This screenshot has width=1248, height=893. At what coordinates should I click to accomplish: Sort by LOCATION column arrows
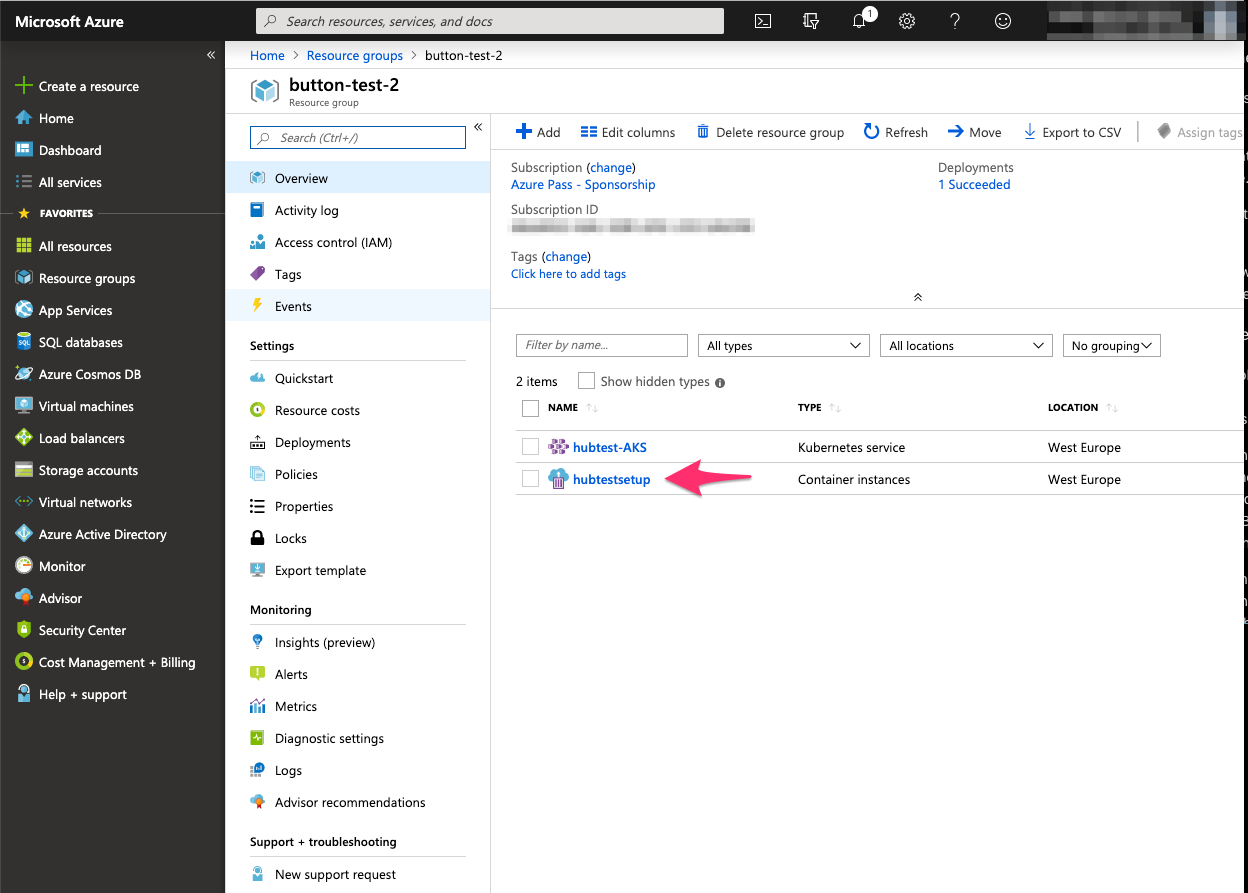[1112, 408]
